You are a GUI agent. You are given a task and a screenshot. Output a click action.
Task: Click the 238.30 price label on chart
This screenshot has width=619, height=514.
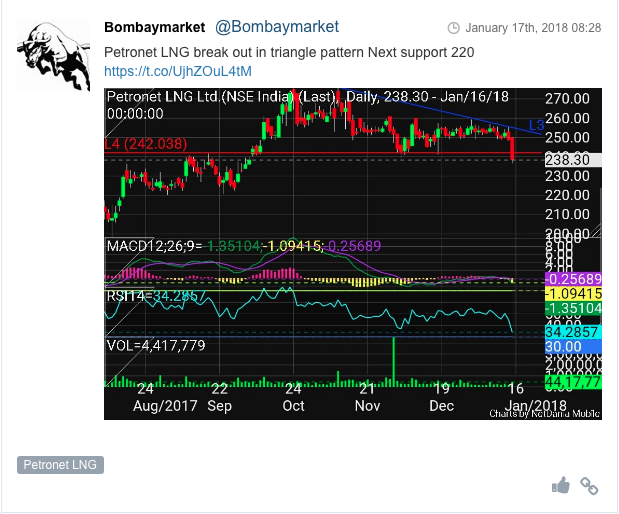pyautogui.click(x=573, y=160)
